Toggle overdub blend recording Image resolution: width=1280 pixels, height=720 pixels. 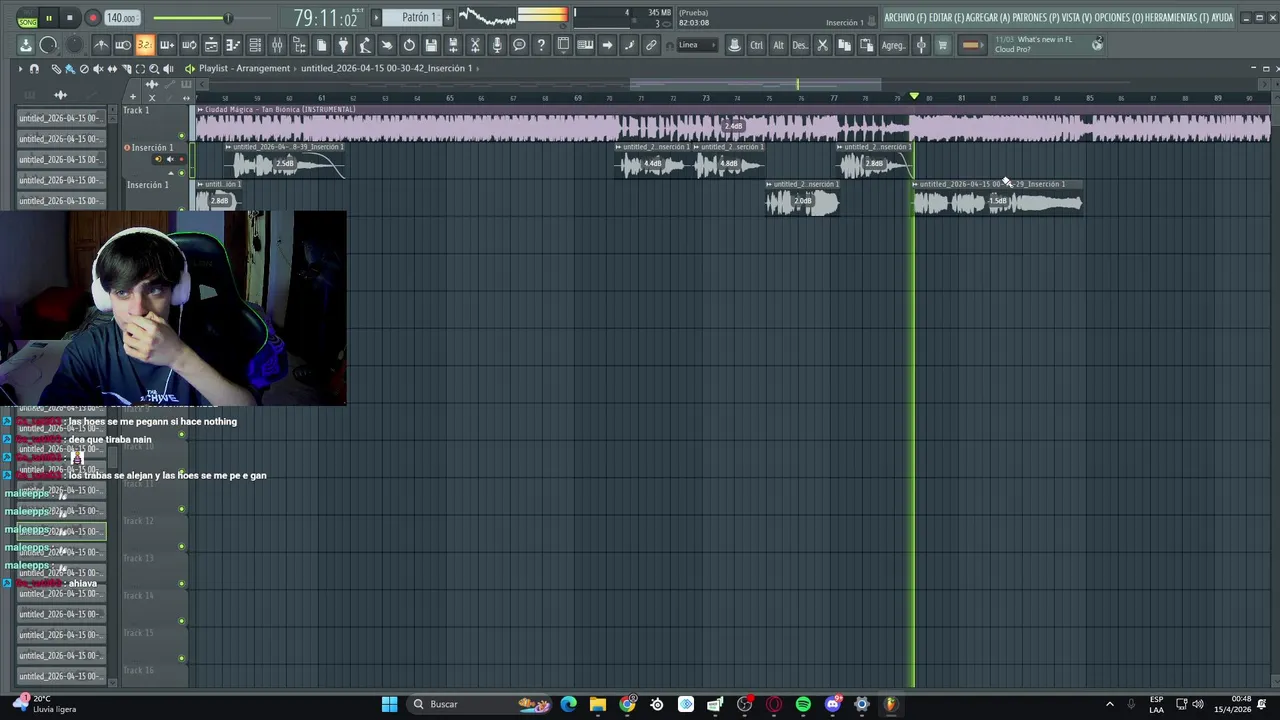coord(167,45)
